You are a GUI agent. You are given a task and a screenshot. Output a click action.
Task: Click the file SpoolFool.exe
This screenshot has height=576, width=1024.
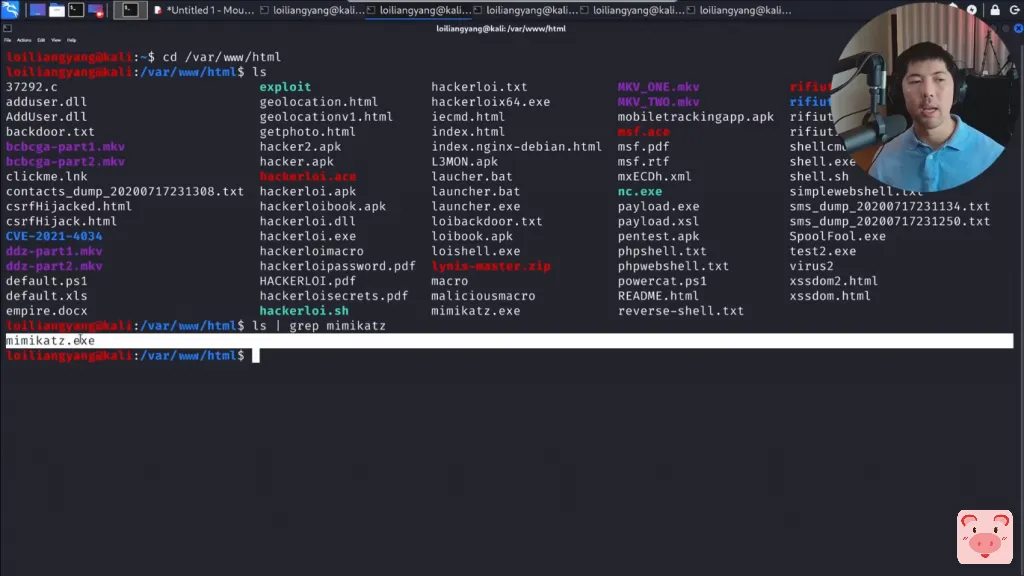[837, 236]
